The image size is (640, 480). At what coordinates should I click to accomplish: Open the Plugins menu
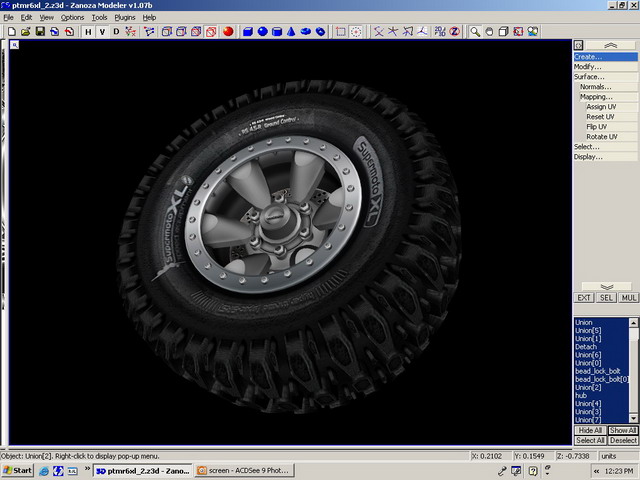click(x=125, y=17)
